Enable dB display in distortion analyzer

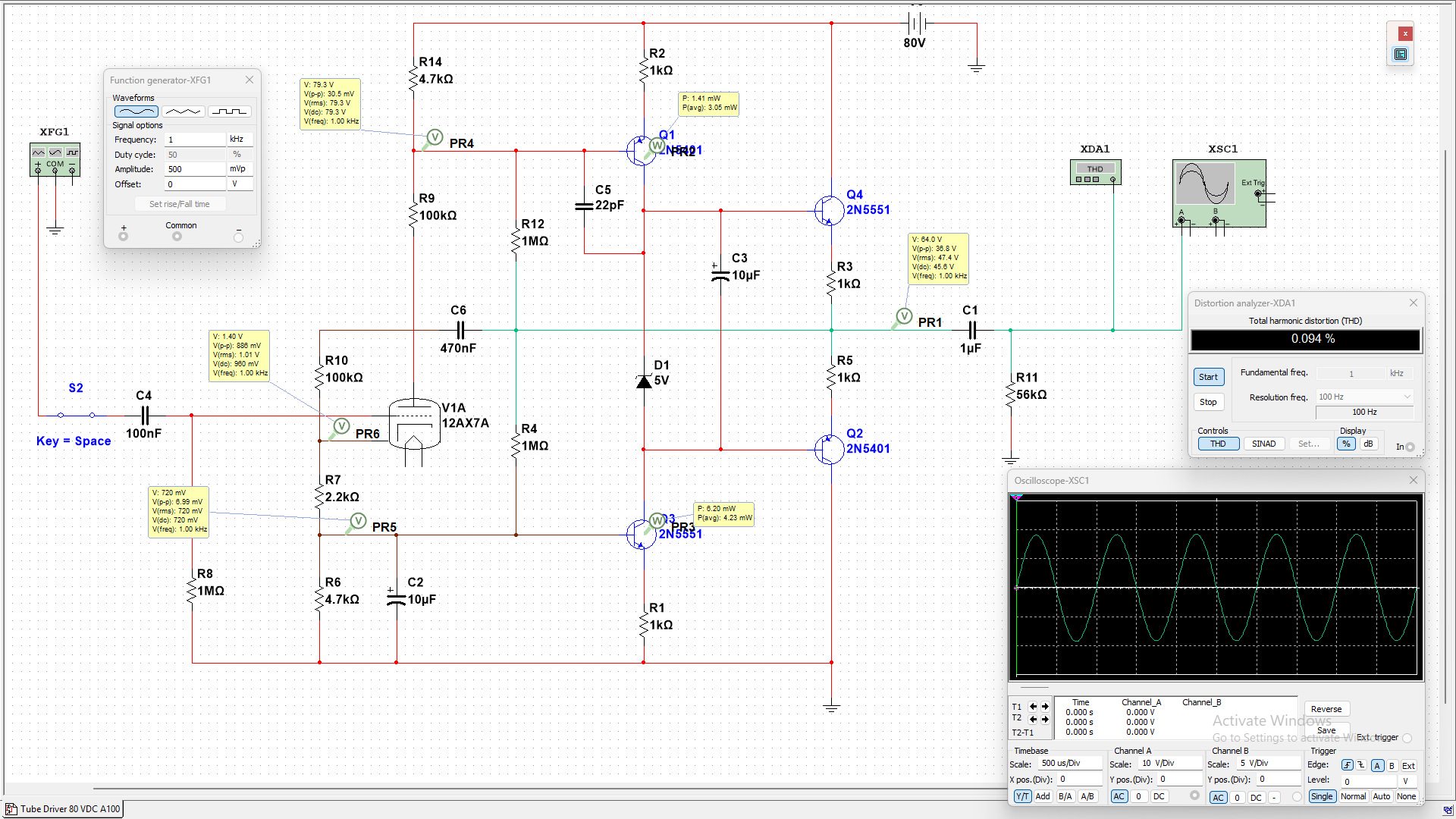[1368, 444]
